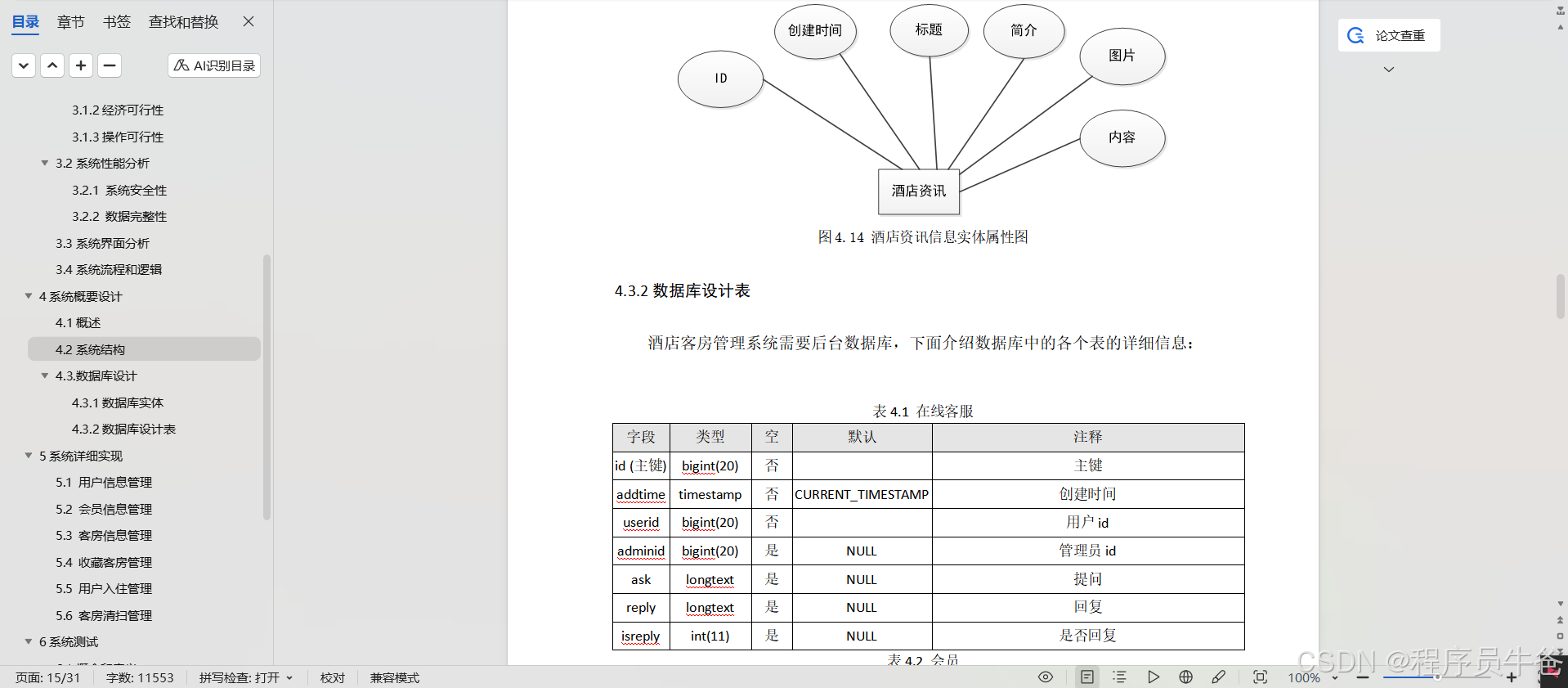
Task: Click the minus button in the outline toolbar
Action: coord(110,65)
